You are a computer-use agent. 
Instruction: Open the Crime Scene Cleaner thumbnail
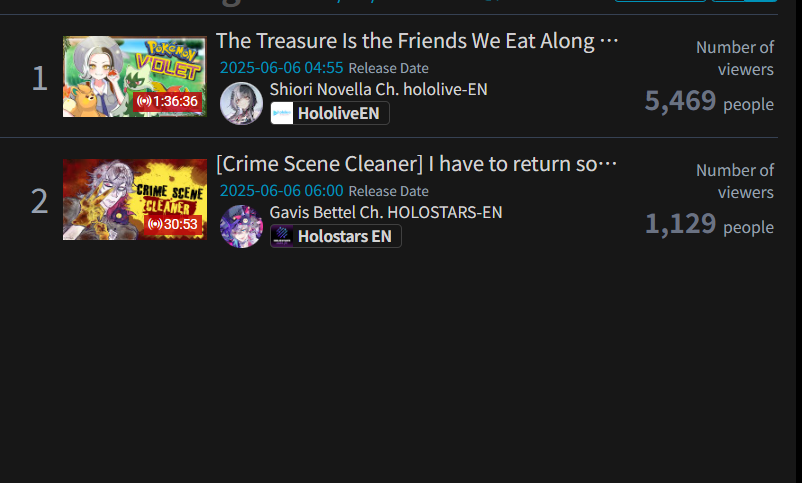[x=135, y=200]
